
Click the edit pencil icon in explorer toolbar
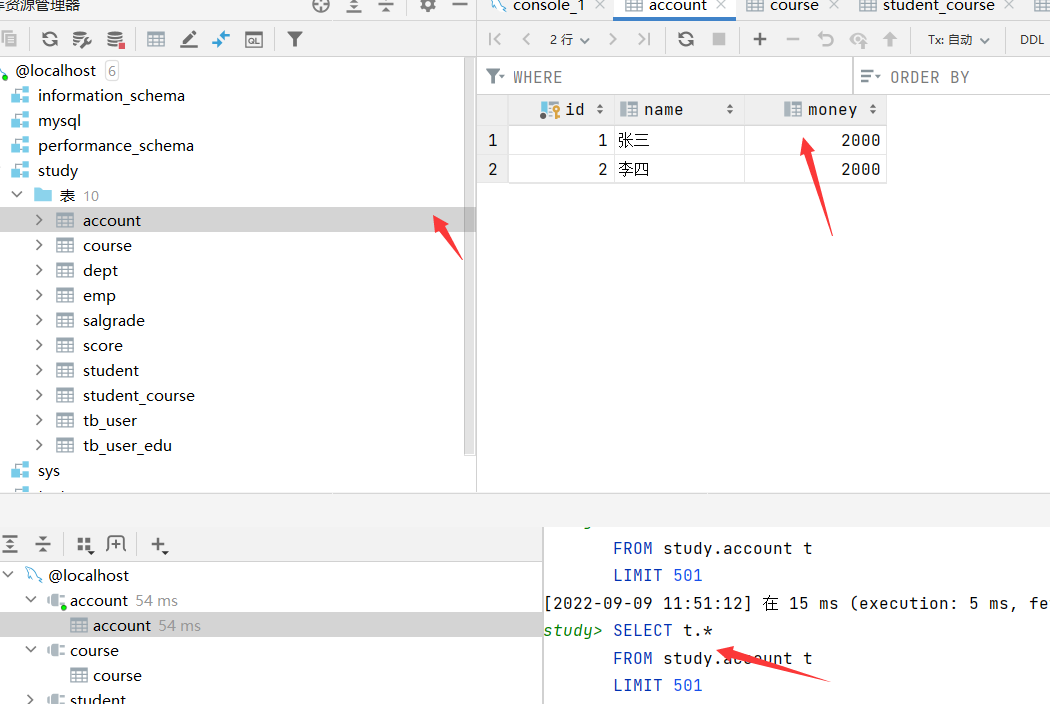pyautogui.click(x=189, y=40)
